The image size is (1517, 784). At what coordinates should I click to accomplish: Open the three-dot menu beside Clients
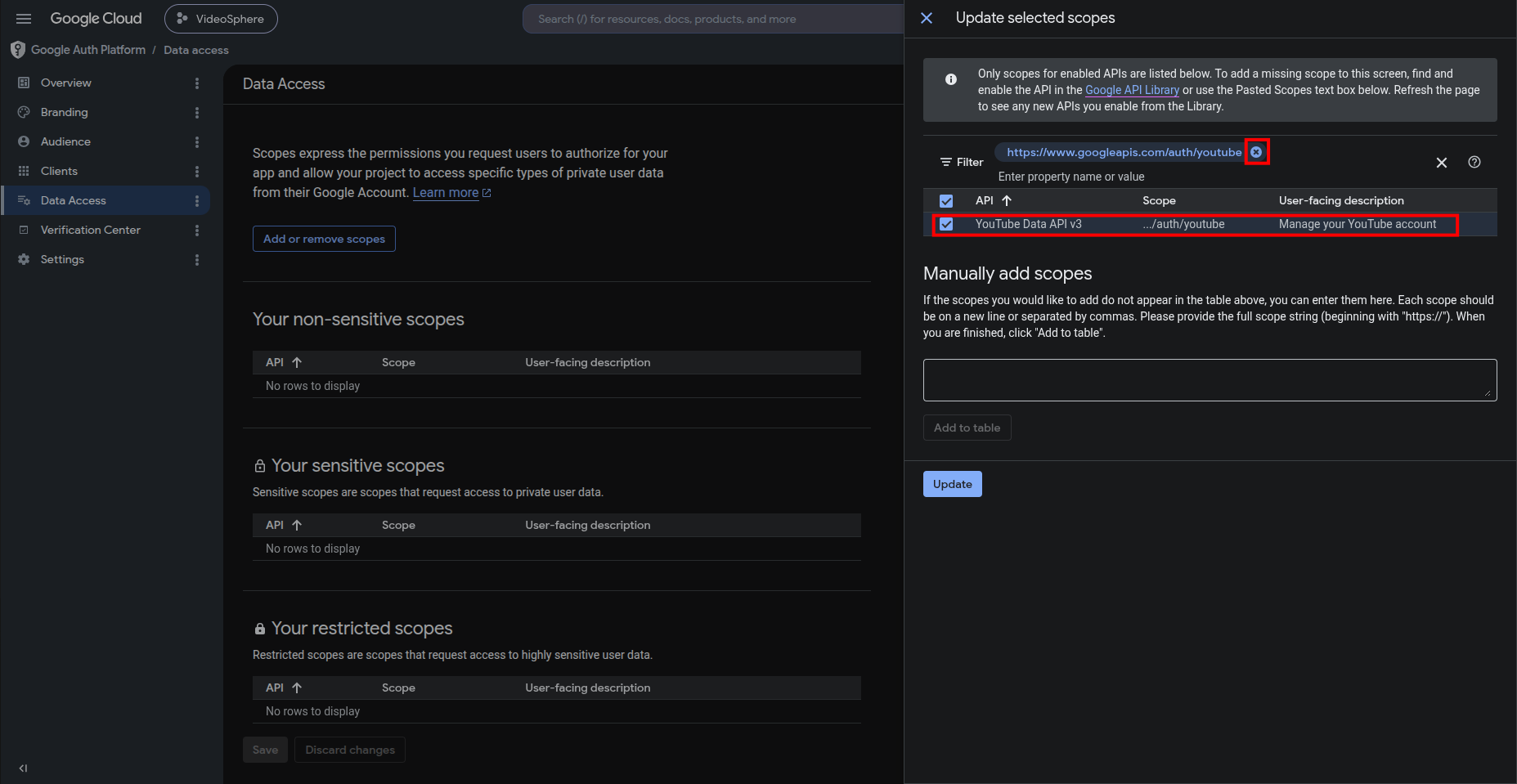point(197,172)
